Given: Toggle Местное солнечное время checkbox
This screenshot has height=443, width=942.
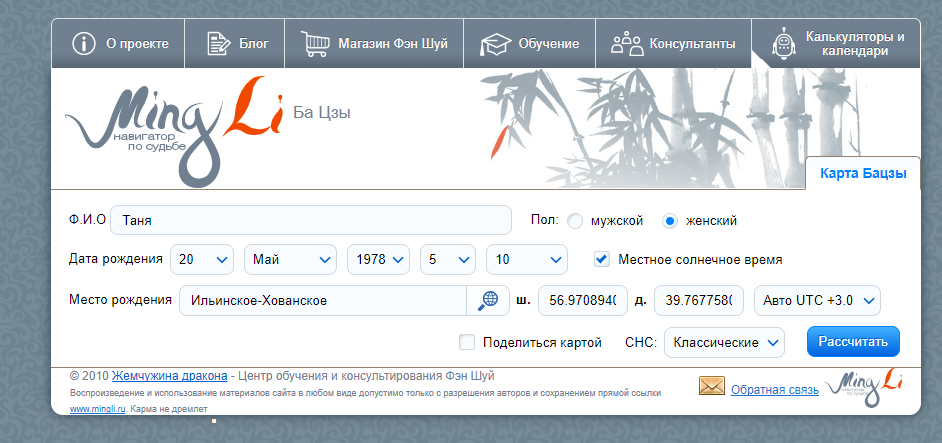Looking at the screenshot, I should pyautogui.click(x=602, y=259).
